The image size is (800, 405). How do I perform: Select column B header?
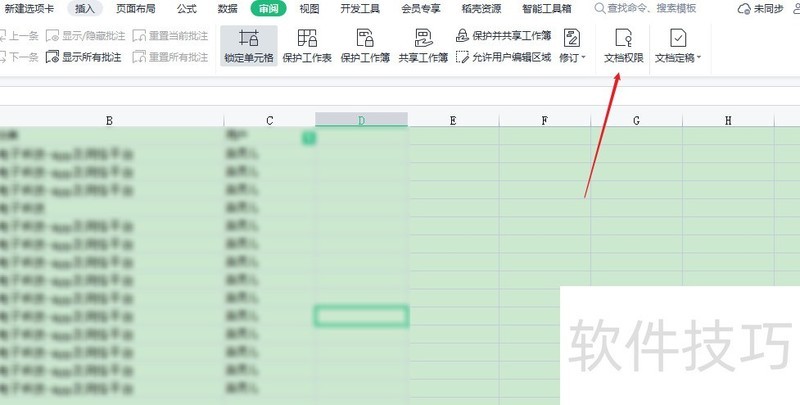(109, 120)
